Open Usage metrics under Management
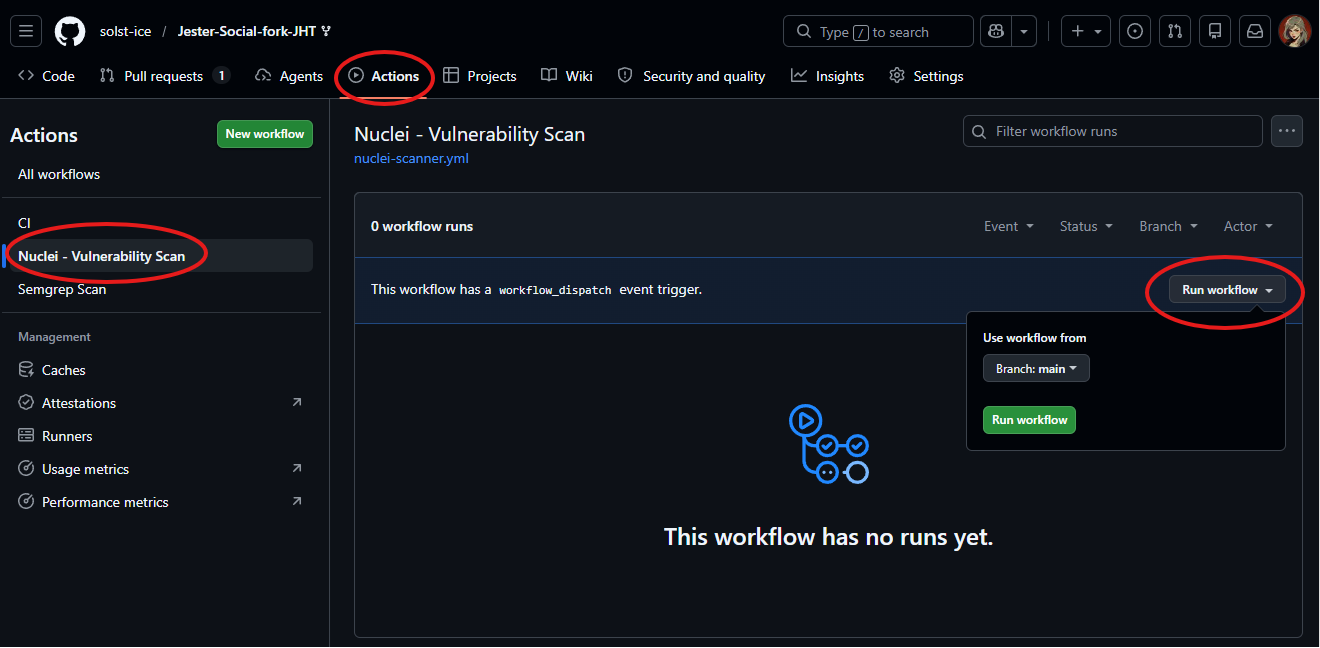 point(160,469)
